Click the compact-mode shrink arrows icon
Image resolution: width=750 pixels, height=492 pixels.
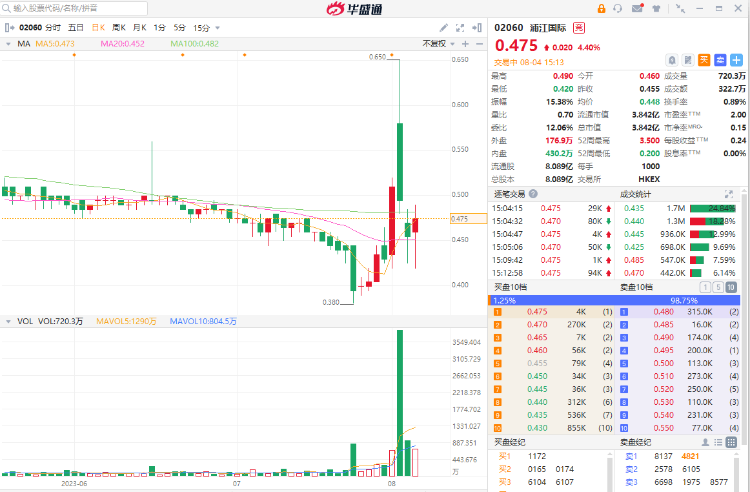[x=680, y=8]
